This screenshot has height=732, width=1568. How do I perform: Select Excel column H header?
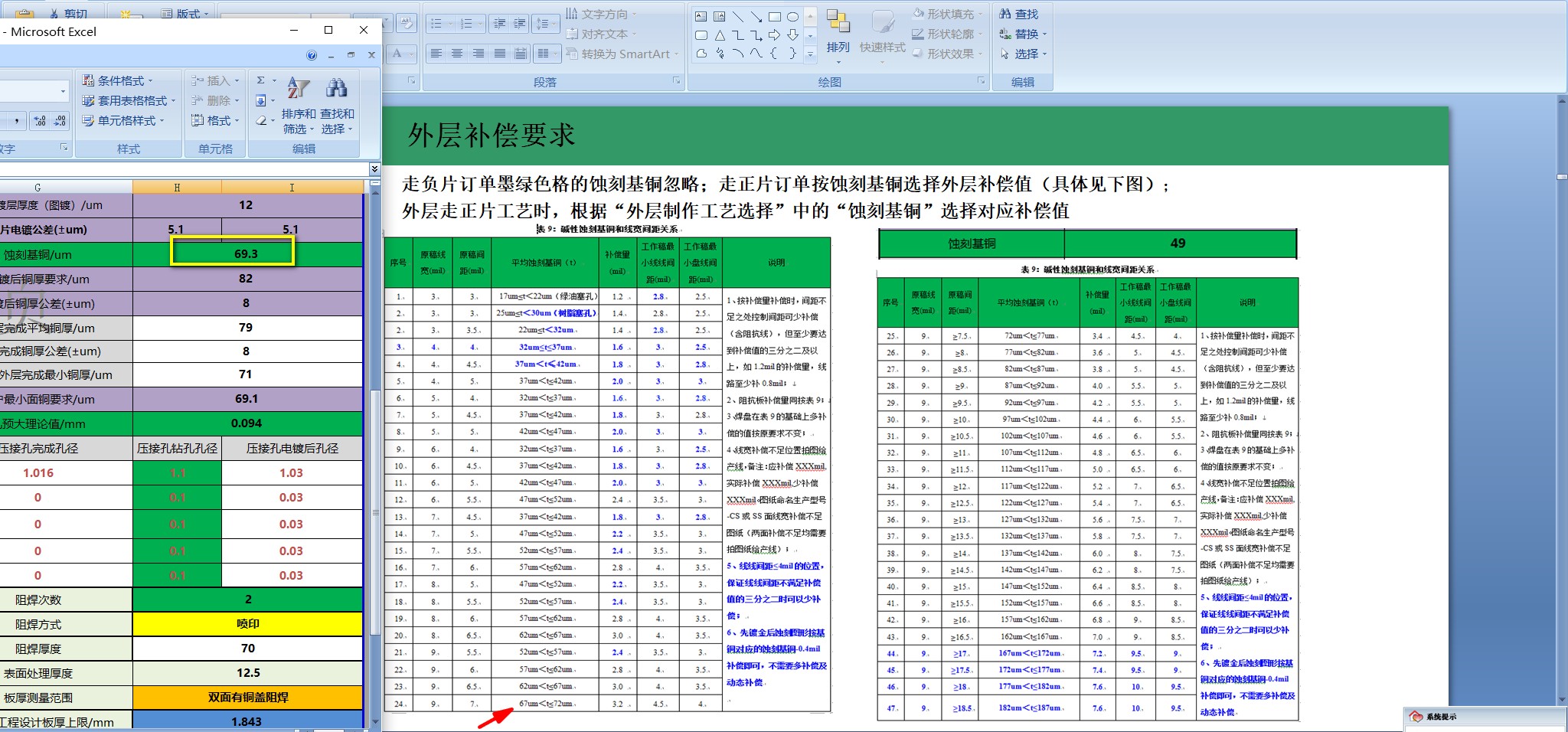tap(177, 187)
